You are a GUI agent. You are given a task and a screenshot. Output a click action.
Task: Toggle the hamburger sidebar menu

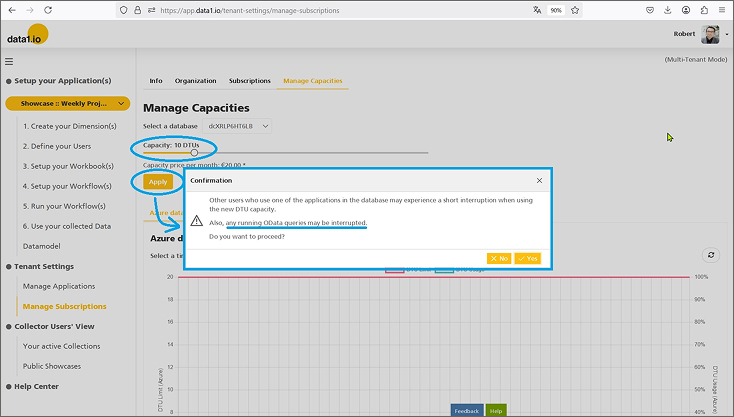9,61
